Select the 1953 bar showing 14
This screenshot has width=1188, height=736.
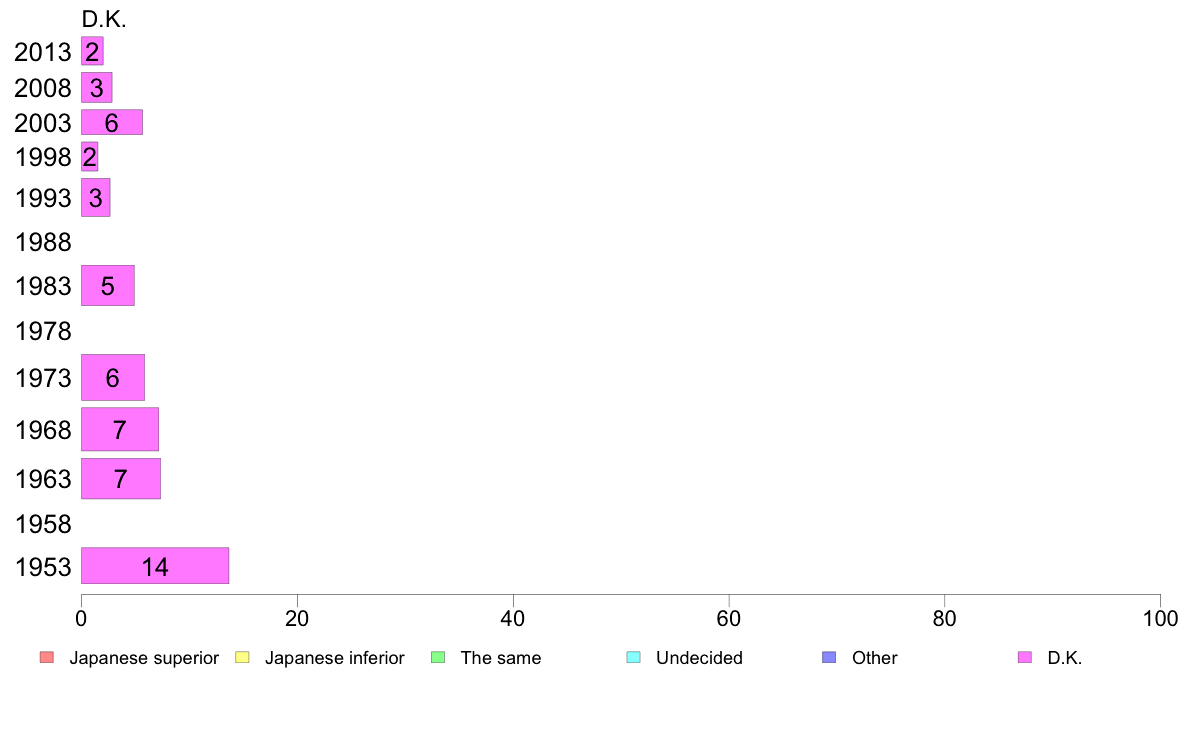[155, 565]
